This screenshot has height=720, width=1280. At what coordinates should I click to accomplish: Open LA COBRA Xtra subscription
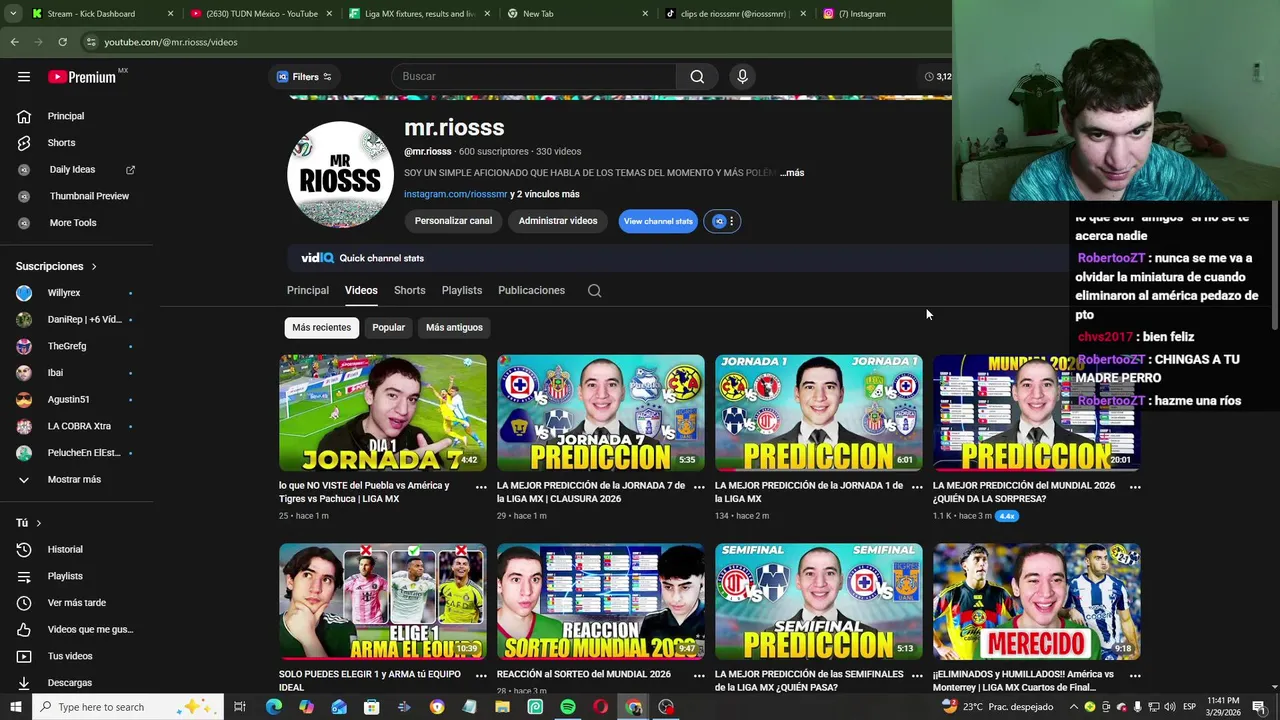[x=79, y=426]
